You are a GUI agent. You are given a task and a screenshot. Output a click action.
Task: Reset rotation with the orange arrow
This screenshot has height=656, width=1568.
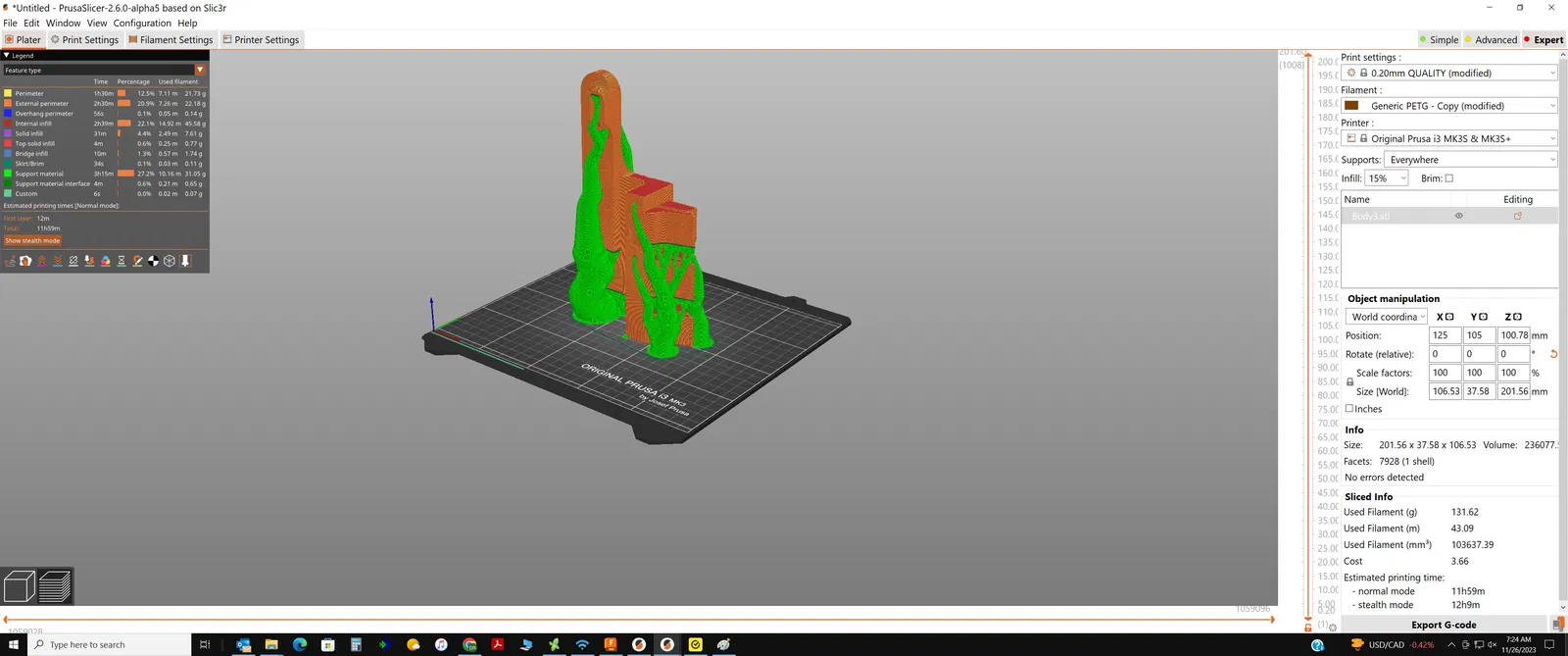point(1553,354)
